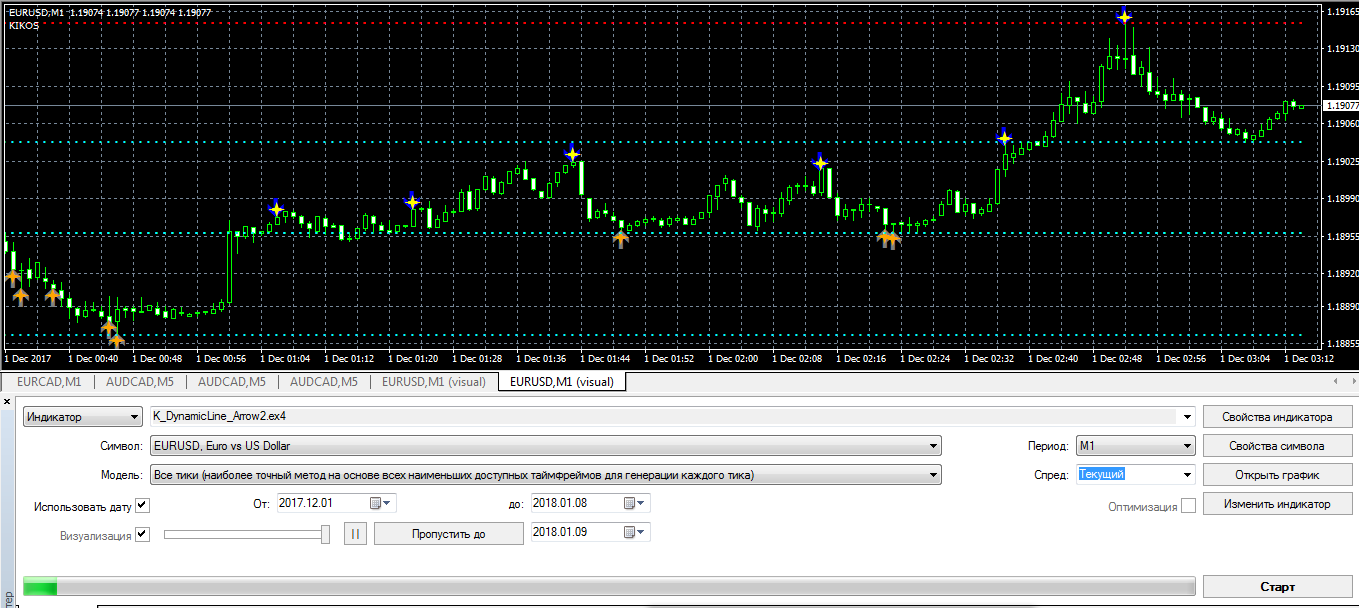1359x608 pixels.
Task: Enable the 'Оптимизация' checkbox
Action: (x=1188, y=506)
